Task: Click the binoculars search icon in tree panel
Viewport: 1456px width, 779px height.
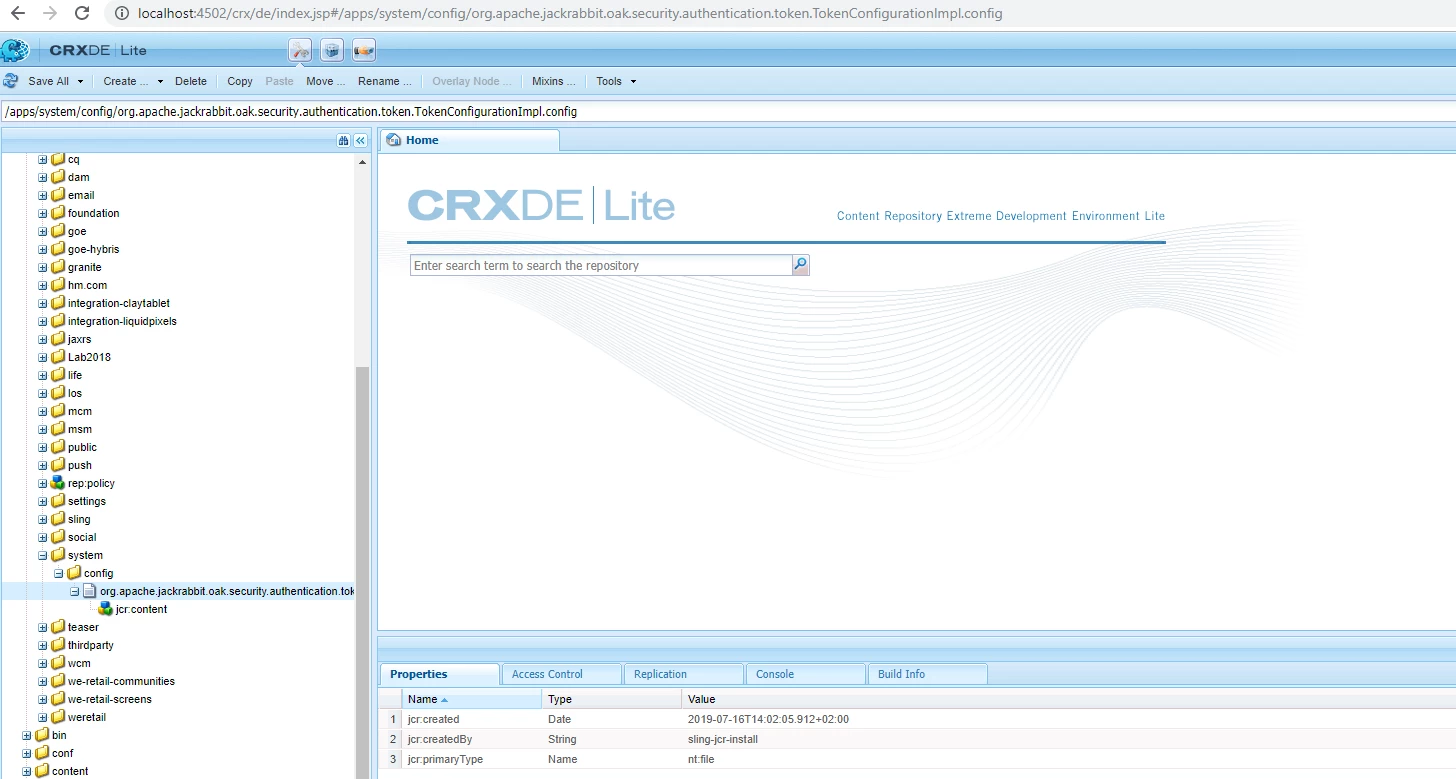Action: (343, 141)
